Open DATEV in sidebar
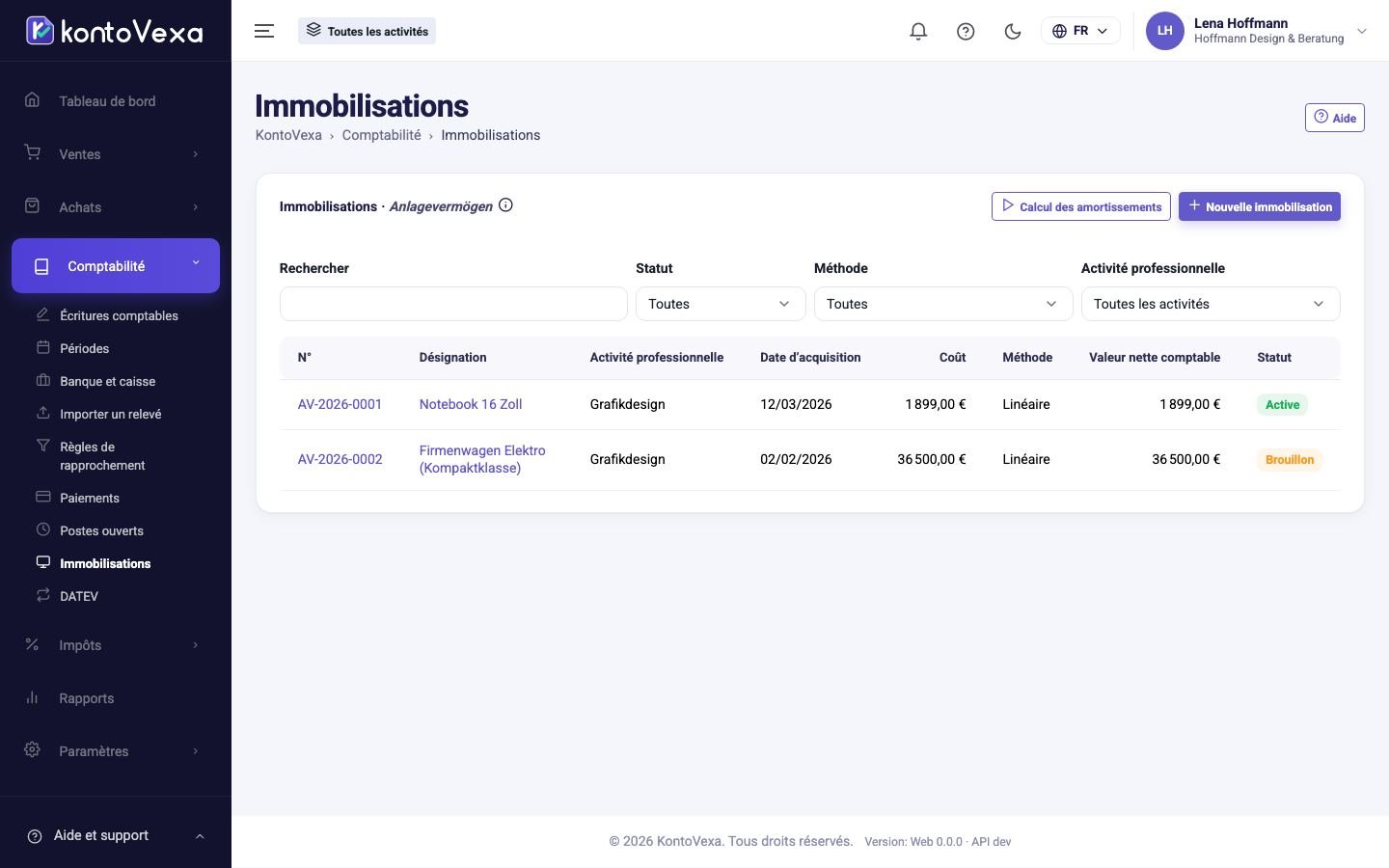1389x868 pixels. click(x=79, y=596)
